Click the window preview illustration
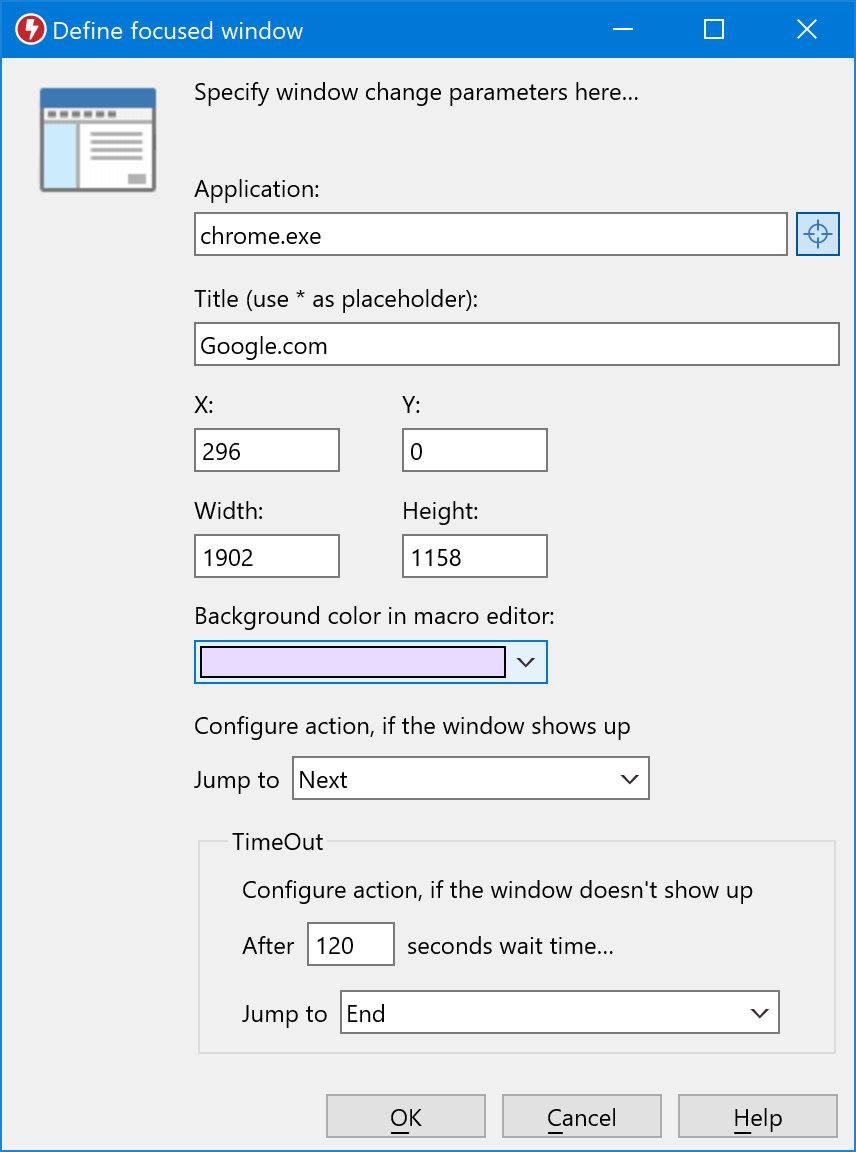 point(97,138)
